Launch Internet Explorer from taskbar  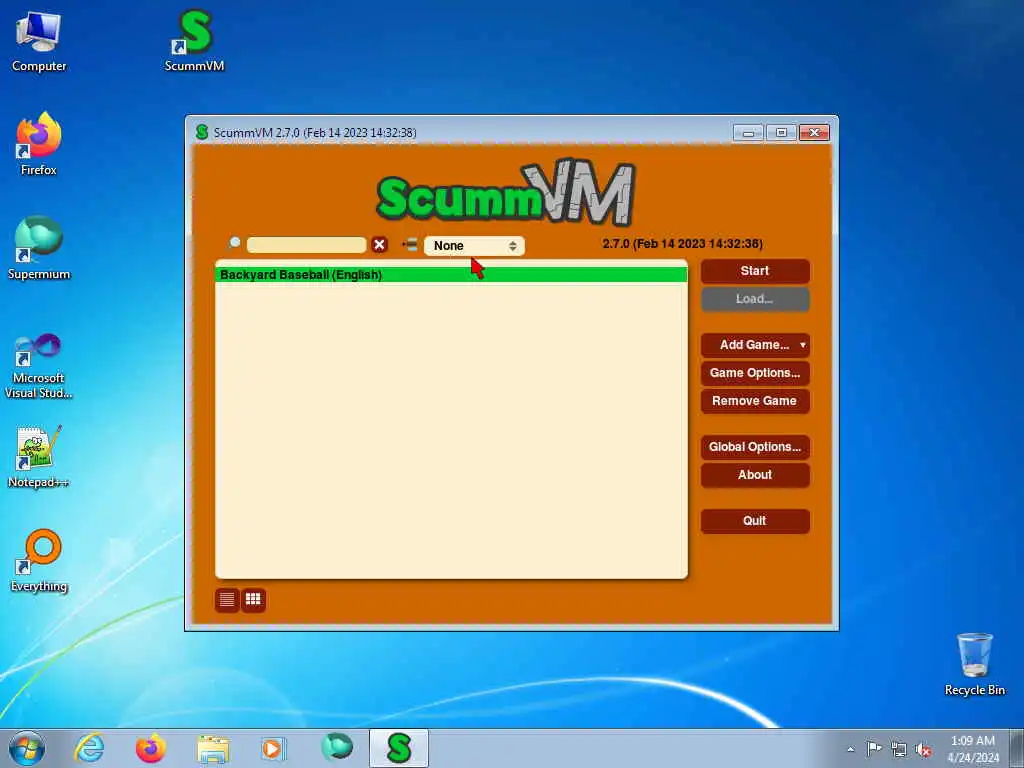[x=89, y=748]
